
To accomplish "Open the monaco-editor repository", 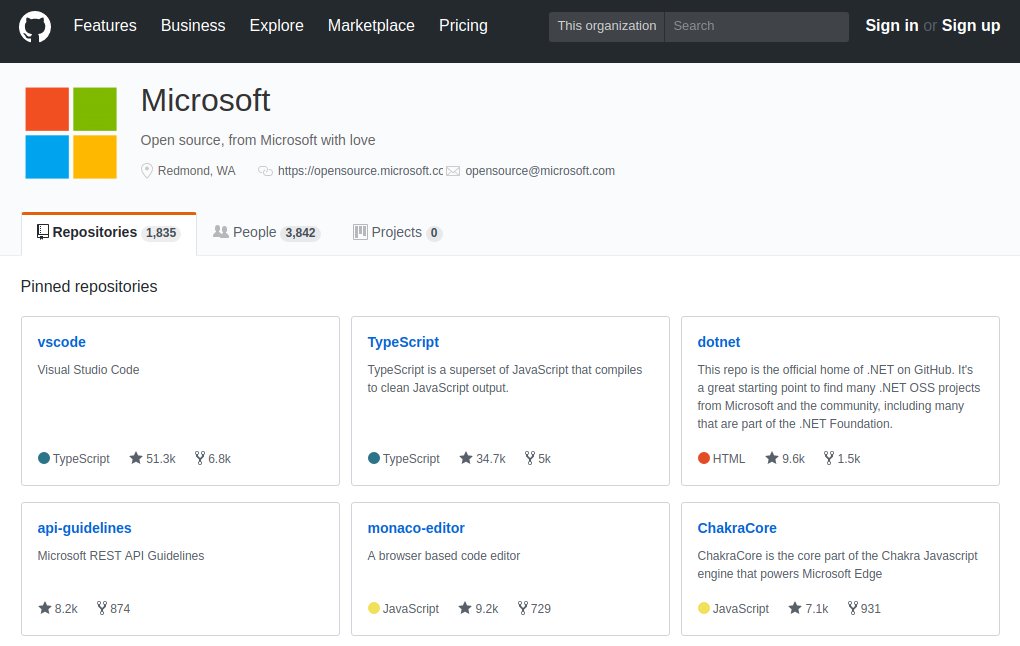I will (416, 528).
